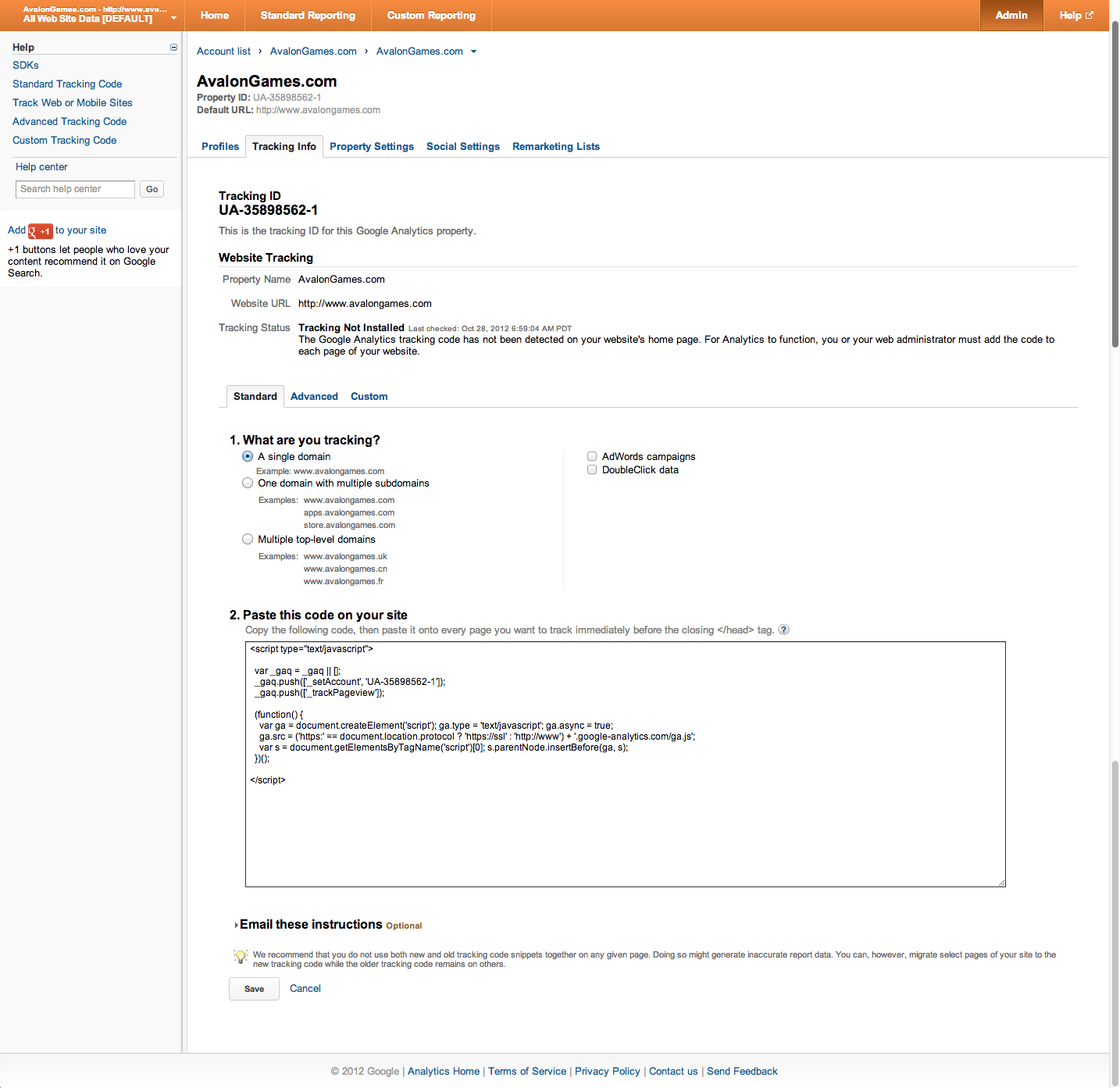
Task: Click the Search help center field
Action: [x=75, y=189]
